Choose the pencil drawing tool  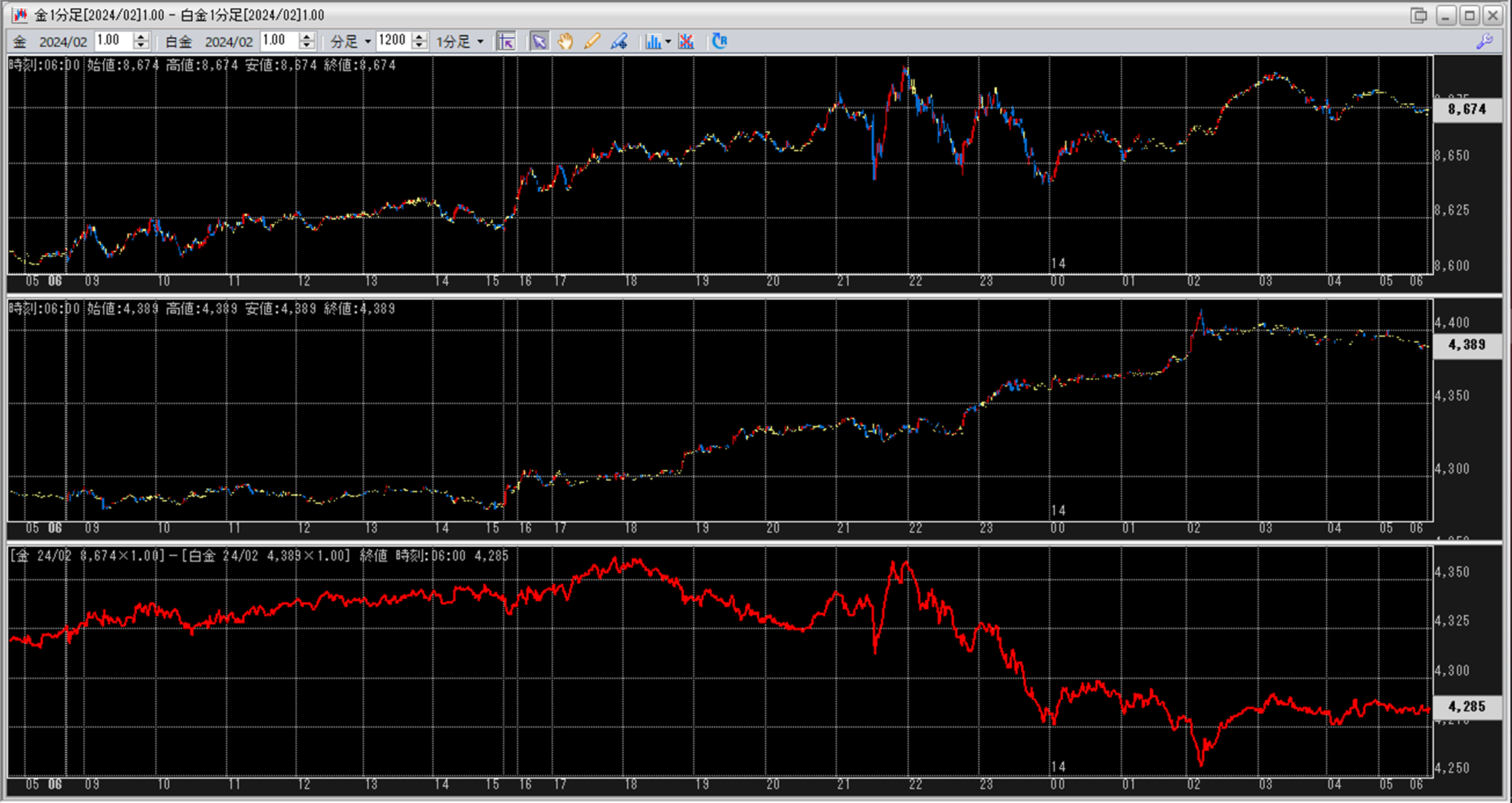[592, 42]
